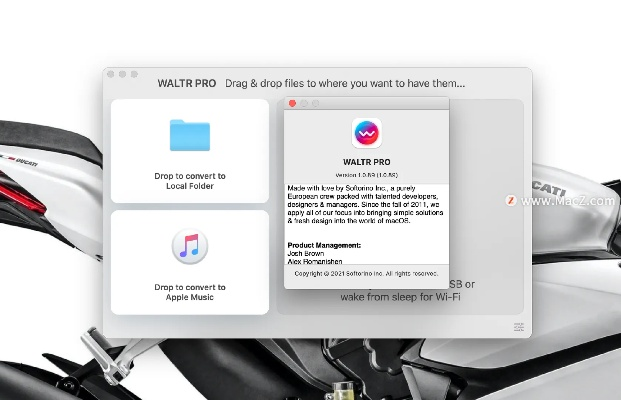
Task: Select the 'Drop to convert to Apple Music' label
Action: click(190, 292)
